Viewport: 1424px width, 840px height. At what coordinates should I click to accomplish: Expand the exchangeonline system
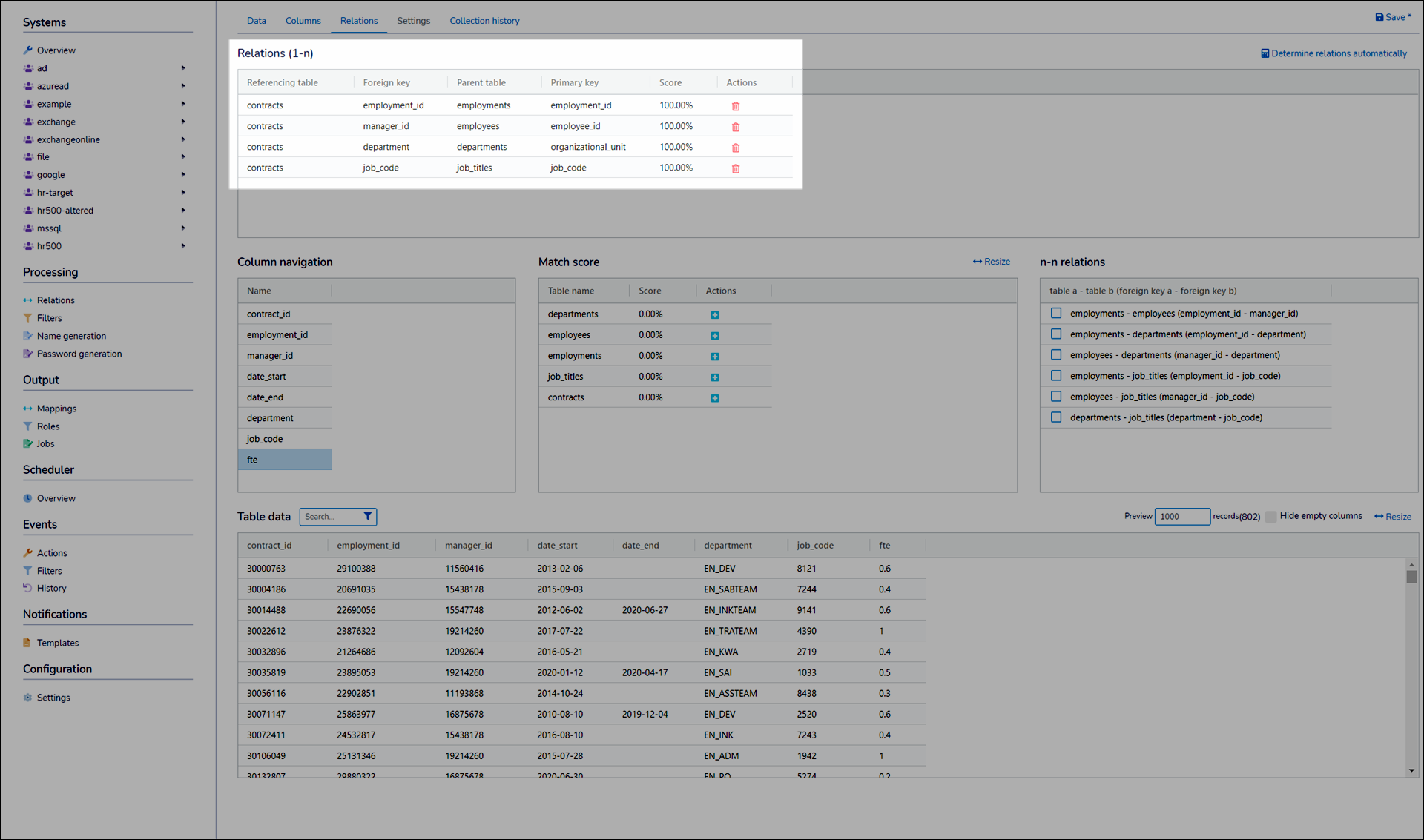tap(183, 139)
